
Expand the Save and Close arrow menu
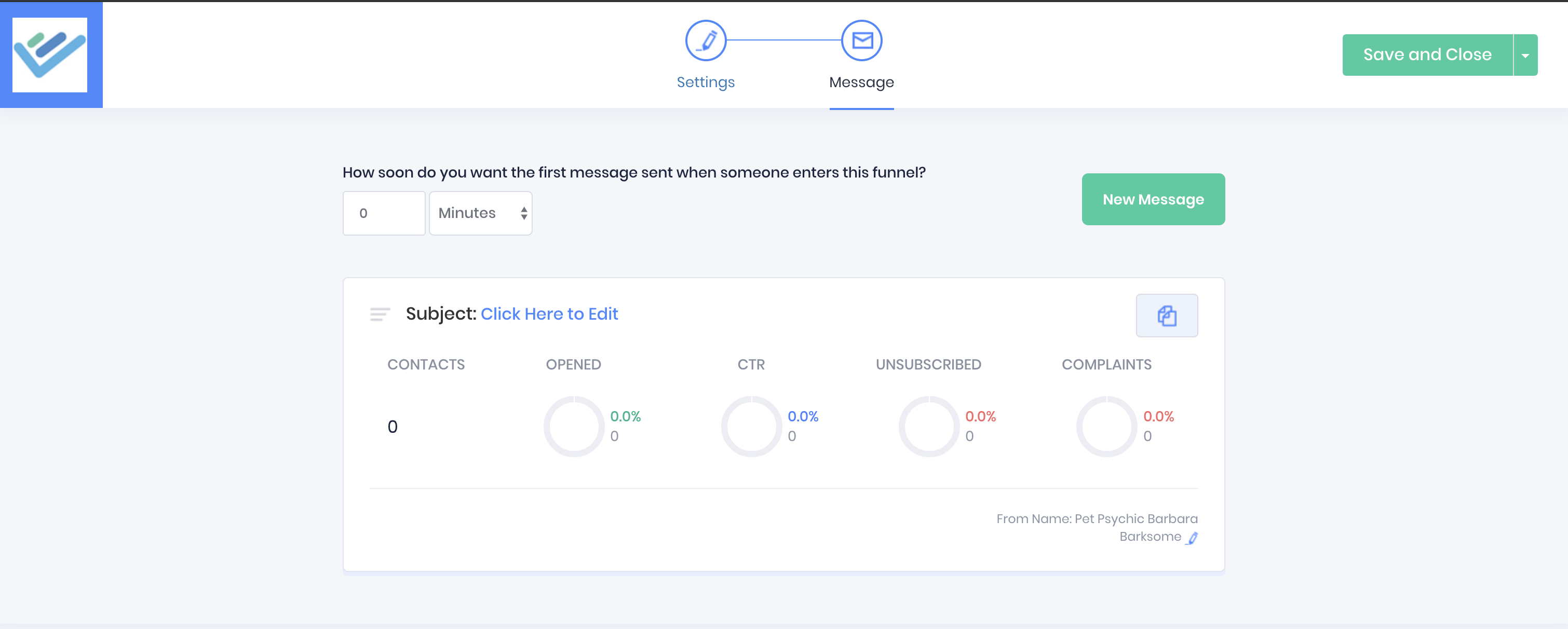tap(1525, 56)
